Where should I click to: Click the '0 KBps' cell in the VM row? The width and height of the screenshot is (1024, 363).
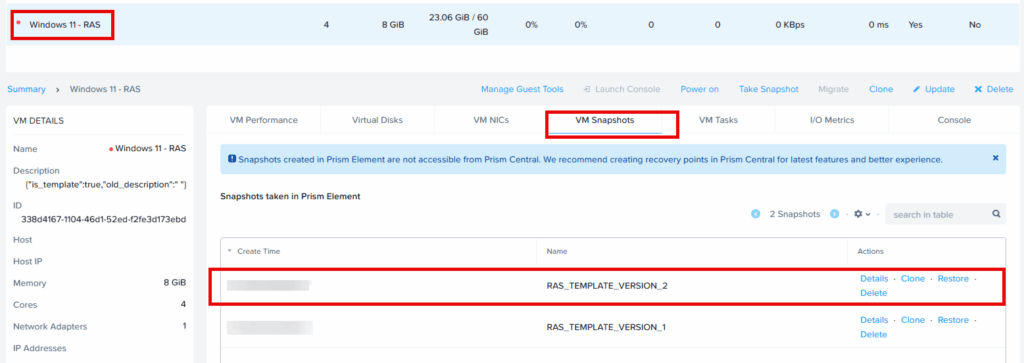coord(790,25)
